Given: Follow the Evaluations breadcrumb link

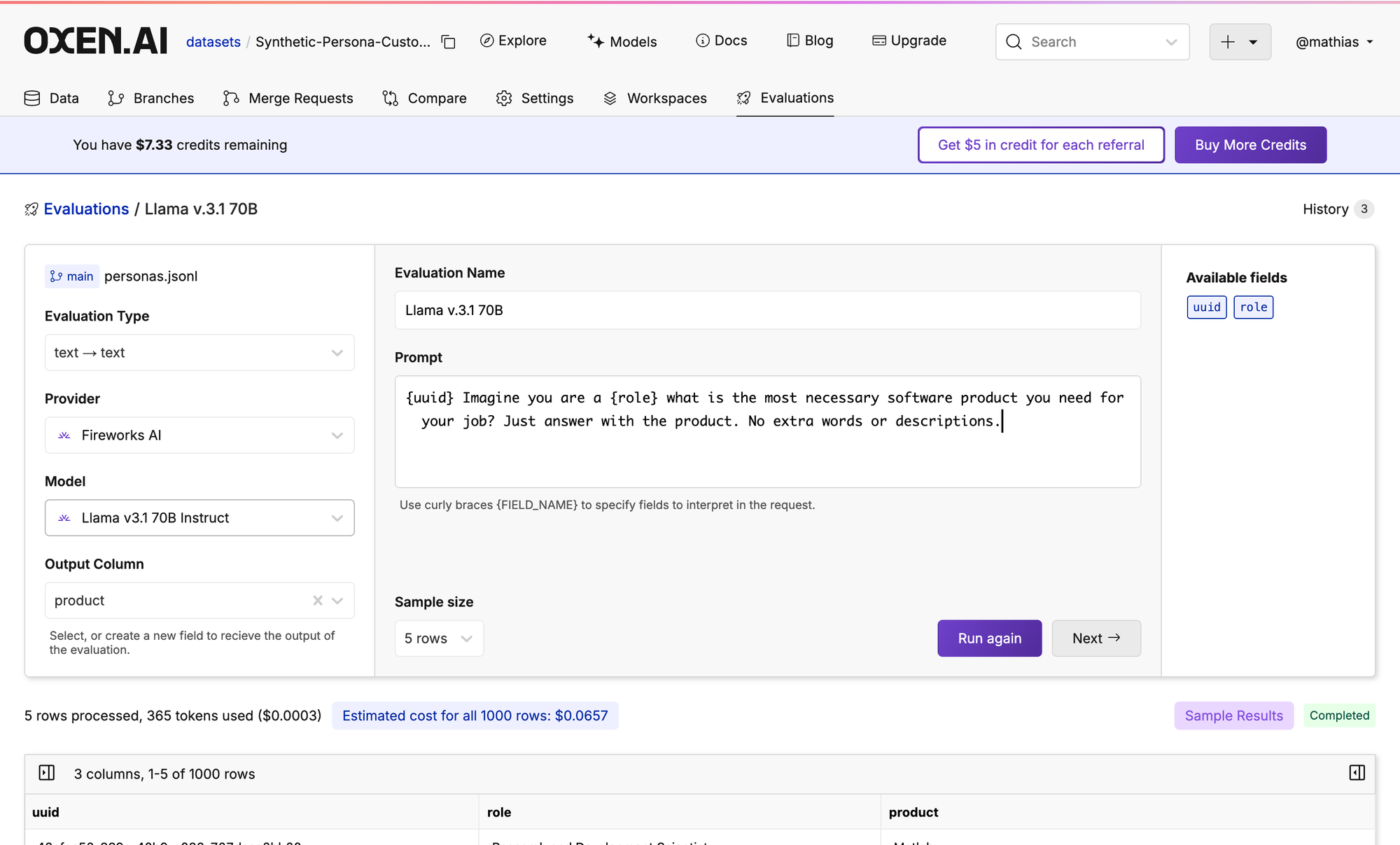Looking at the screenshot, I should 86,209.
